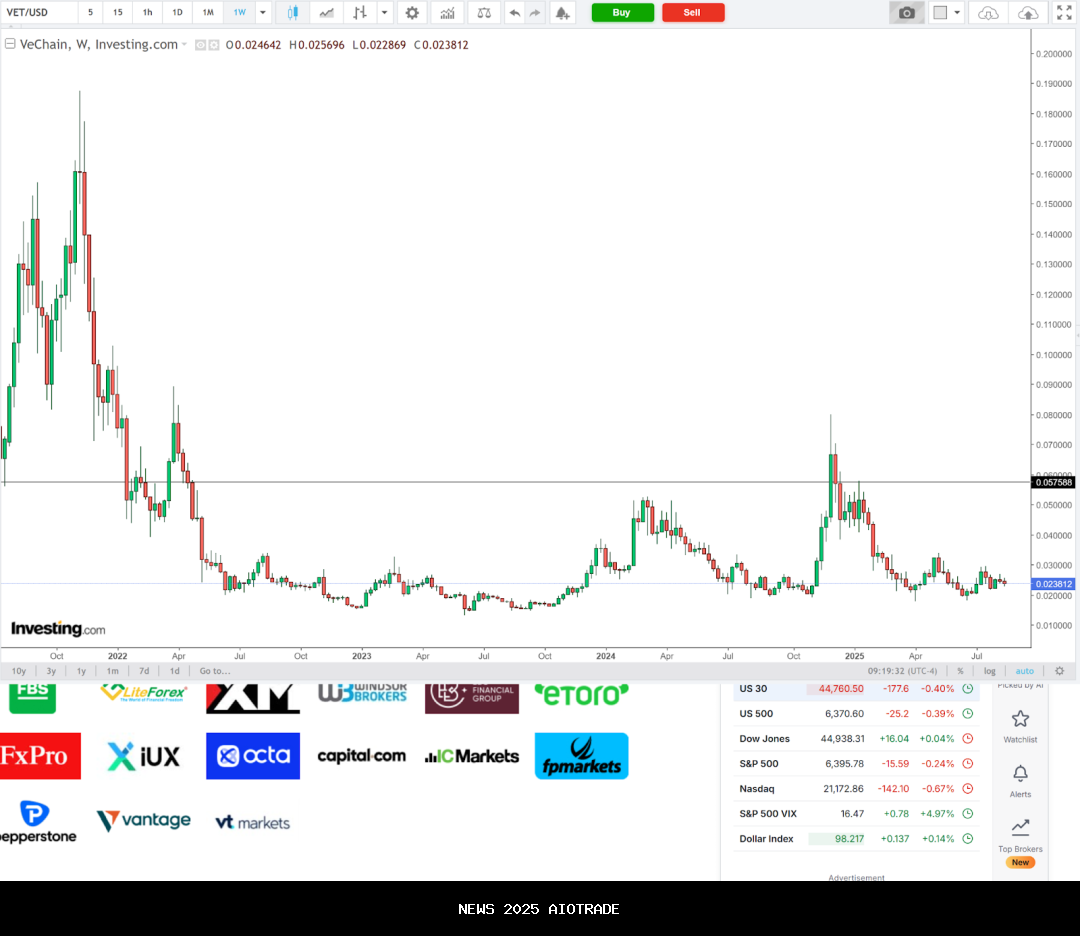Click the undo arrow in toolbar

click(x=514, y=13)
